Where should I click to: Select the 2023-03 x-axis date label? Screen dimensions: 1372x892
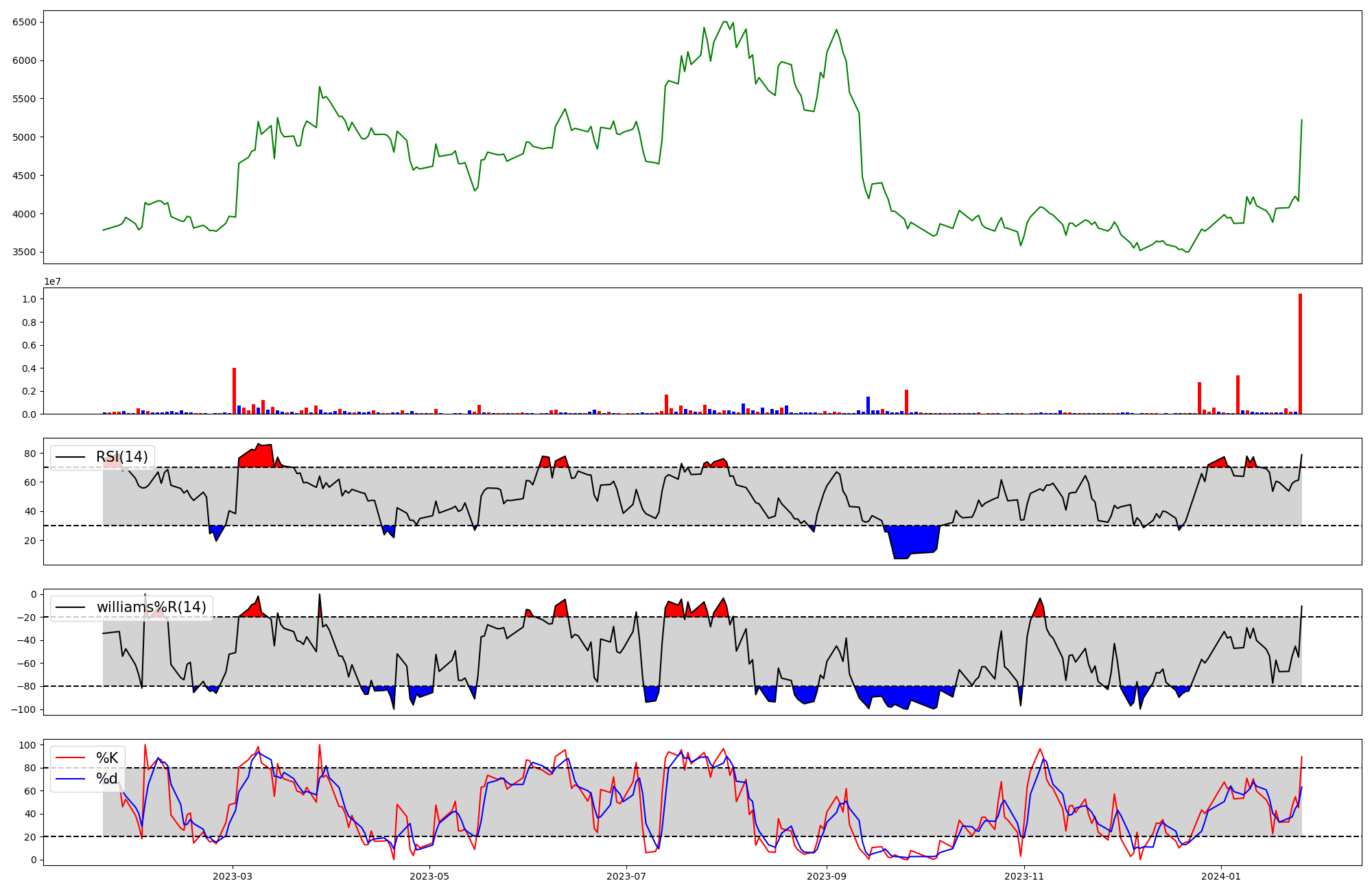click(x=233, y=876)
